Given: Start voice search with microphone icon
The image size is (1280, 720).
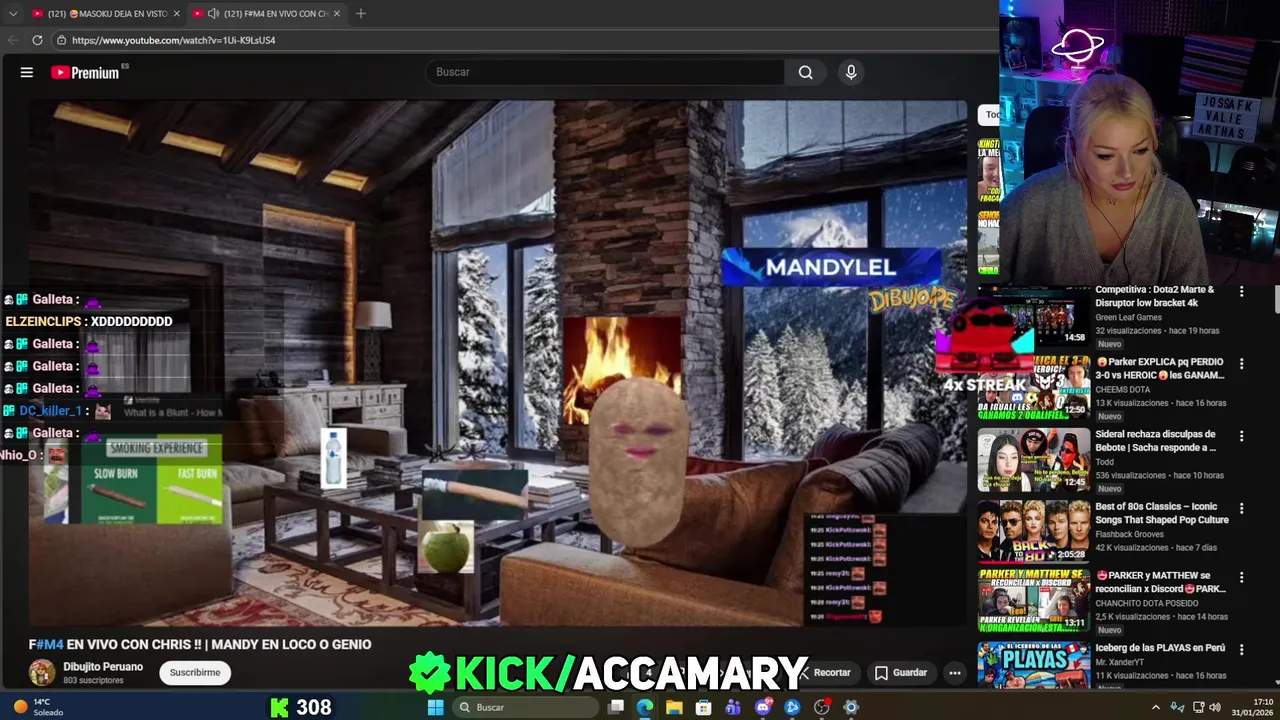Looking at the screenshot, I should 851,72.
